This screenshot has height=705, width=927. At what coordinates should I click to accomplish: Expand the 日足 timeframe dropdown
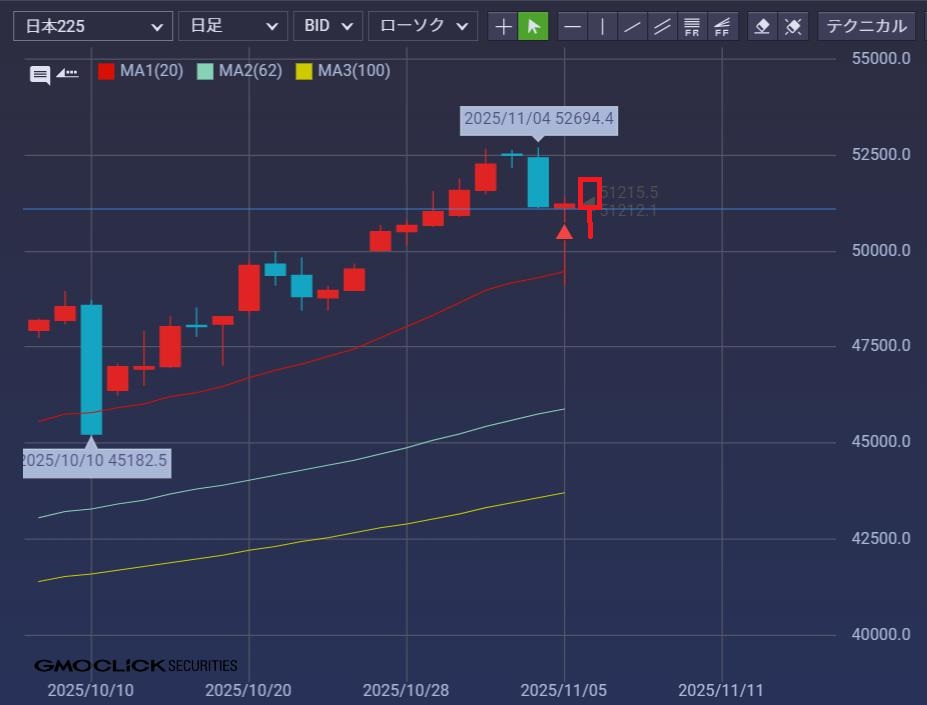[x=232, y=27]
